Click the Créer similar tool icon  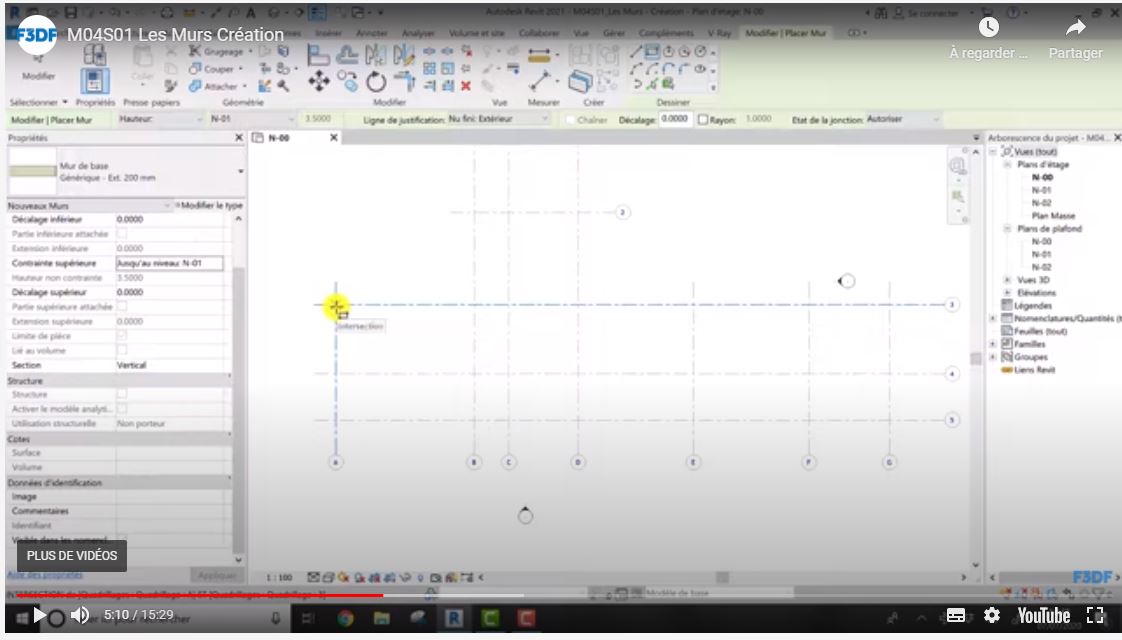click(x=580, y=82)
